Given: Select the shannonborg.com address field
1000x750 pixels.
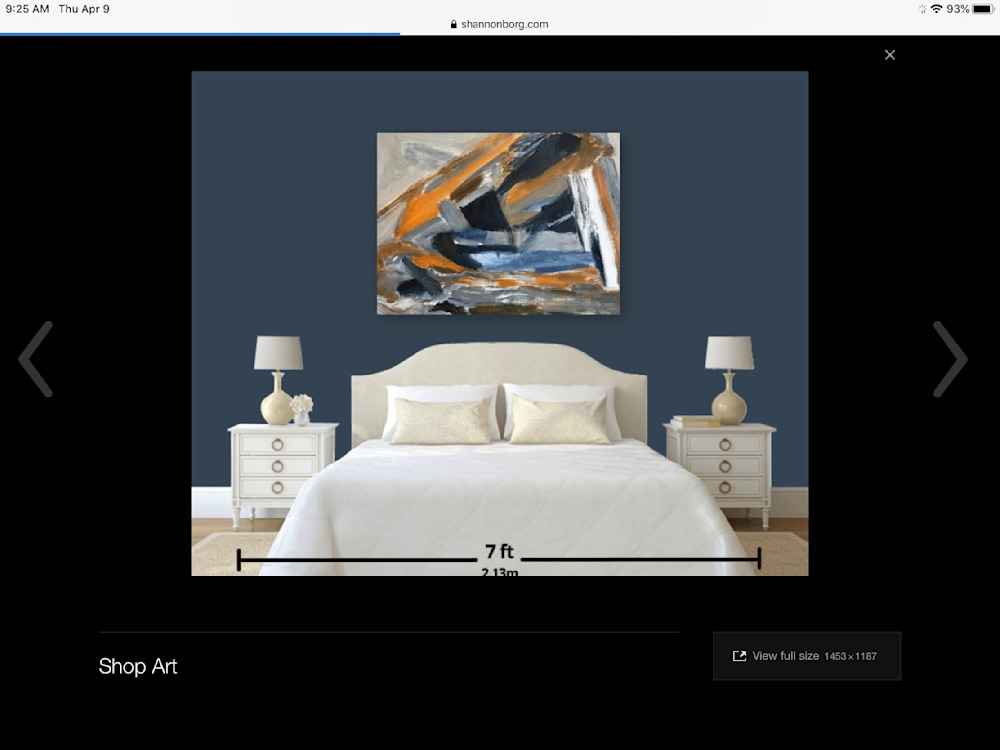Looking at the screenshot, I should point(504,25).
